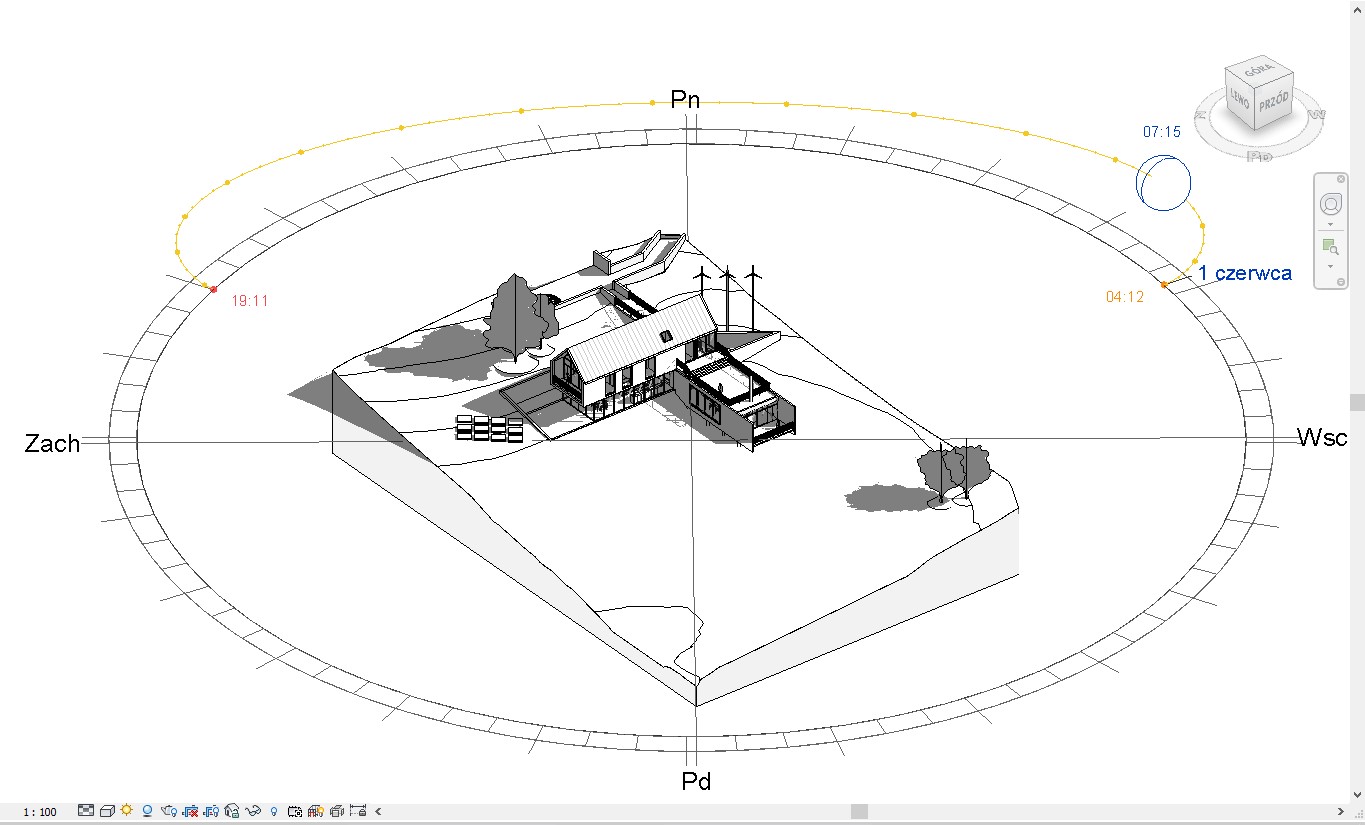Viewport: 1365px width, 825px height.
Task: Open the Rendering dialog teapot icon
Action: pyautogui.click(x=169, y=811)
